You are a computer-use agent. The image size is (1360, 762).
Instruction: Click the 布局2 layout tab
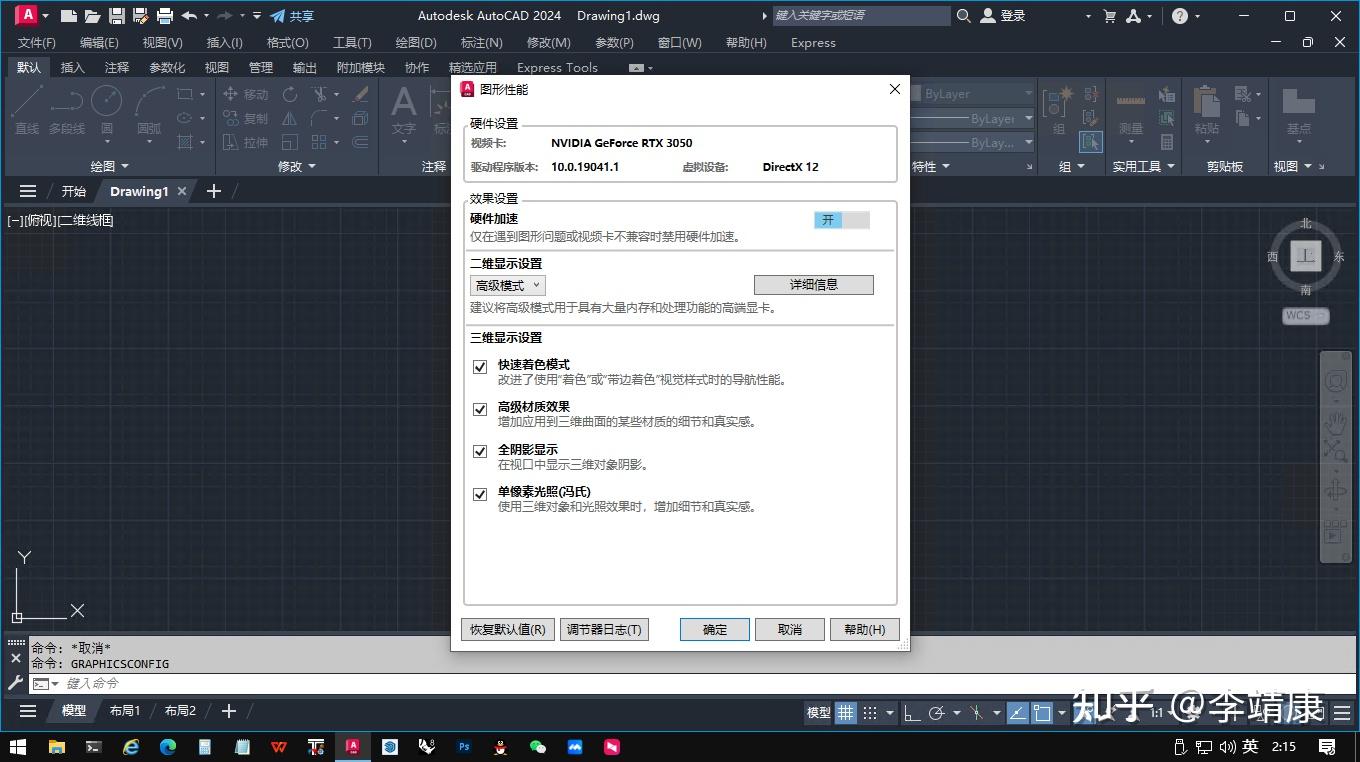click(x=180, y=710)
